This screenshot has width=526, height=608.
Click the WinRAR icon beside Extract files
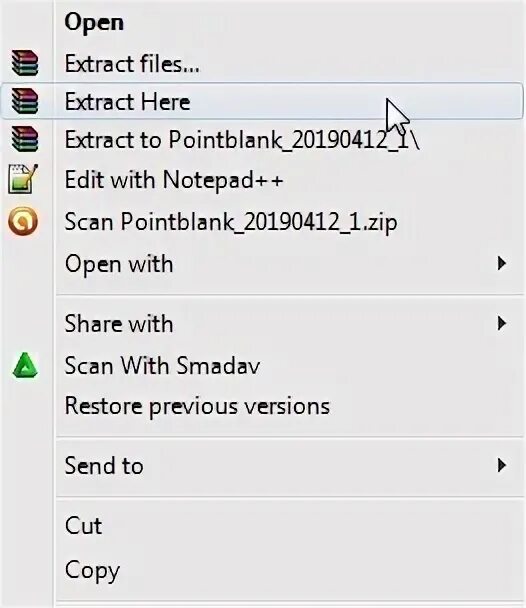(24, 62)
